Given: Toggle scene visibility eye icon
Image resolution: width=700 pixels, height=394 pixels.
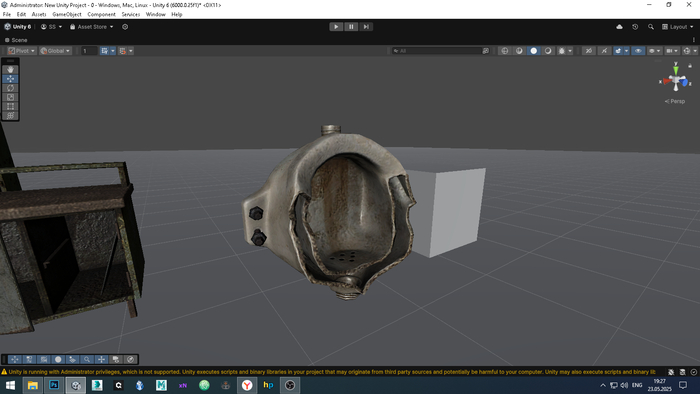Looking at the screenshot, I should 638,51.
